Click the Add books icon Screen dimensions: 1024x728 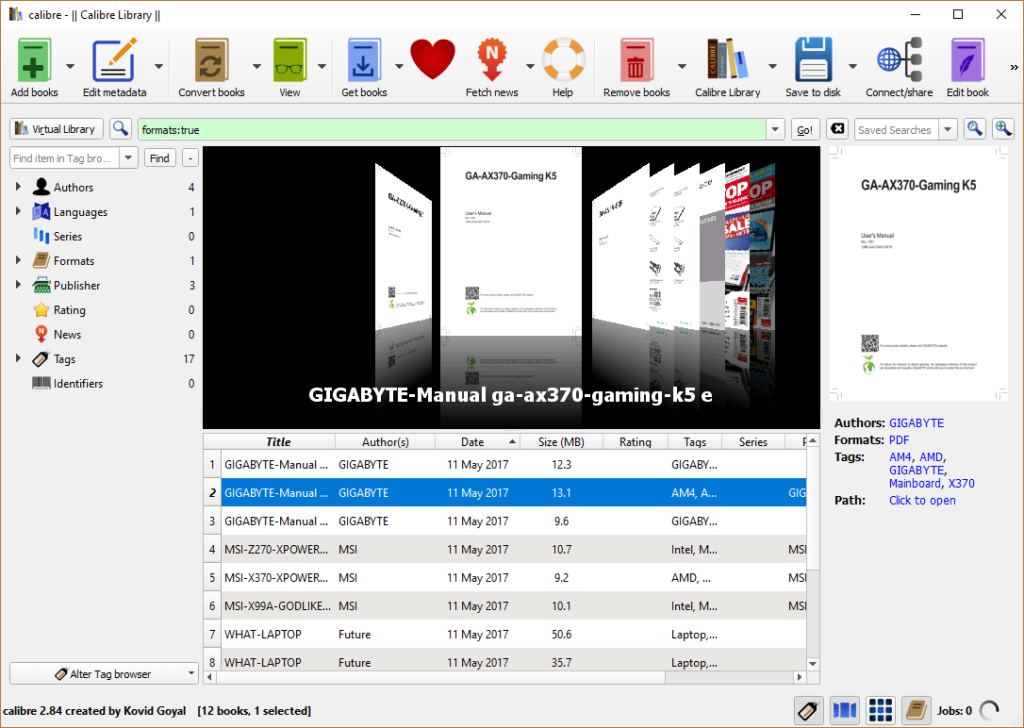click(34, 60)
